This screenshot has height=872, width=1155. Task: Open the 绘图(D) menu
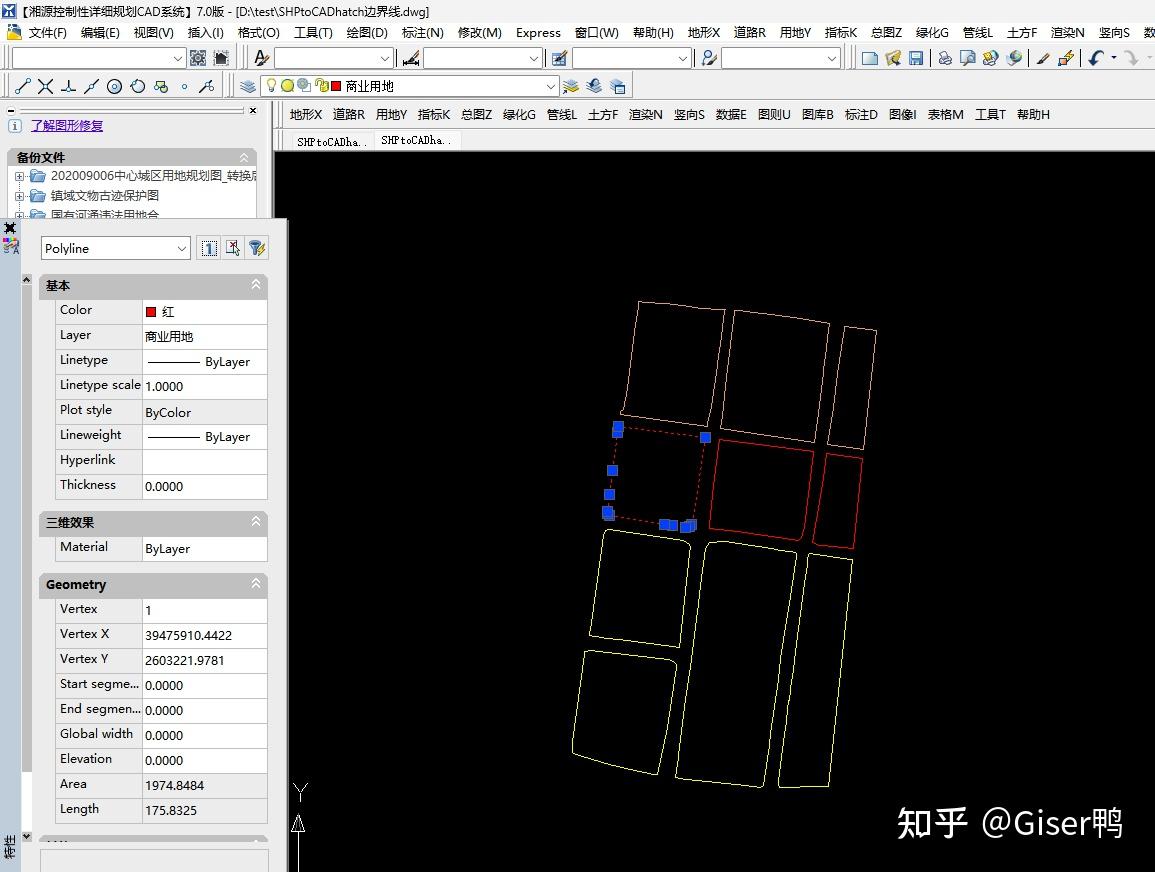tap(366, 33)
